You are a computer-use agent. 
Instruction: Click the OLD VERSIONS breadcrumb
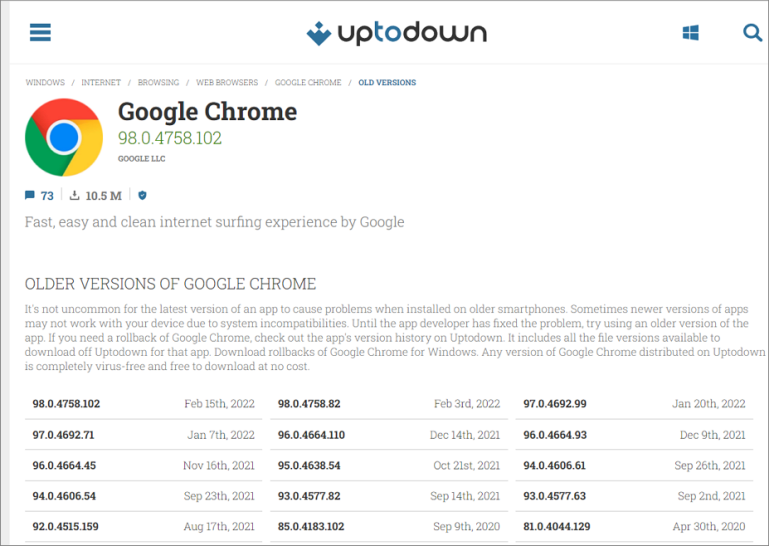click(x=387, y=83)
